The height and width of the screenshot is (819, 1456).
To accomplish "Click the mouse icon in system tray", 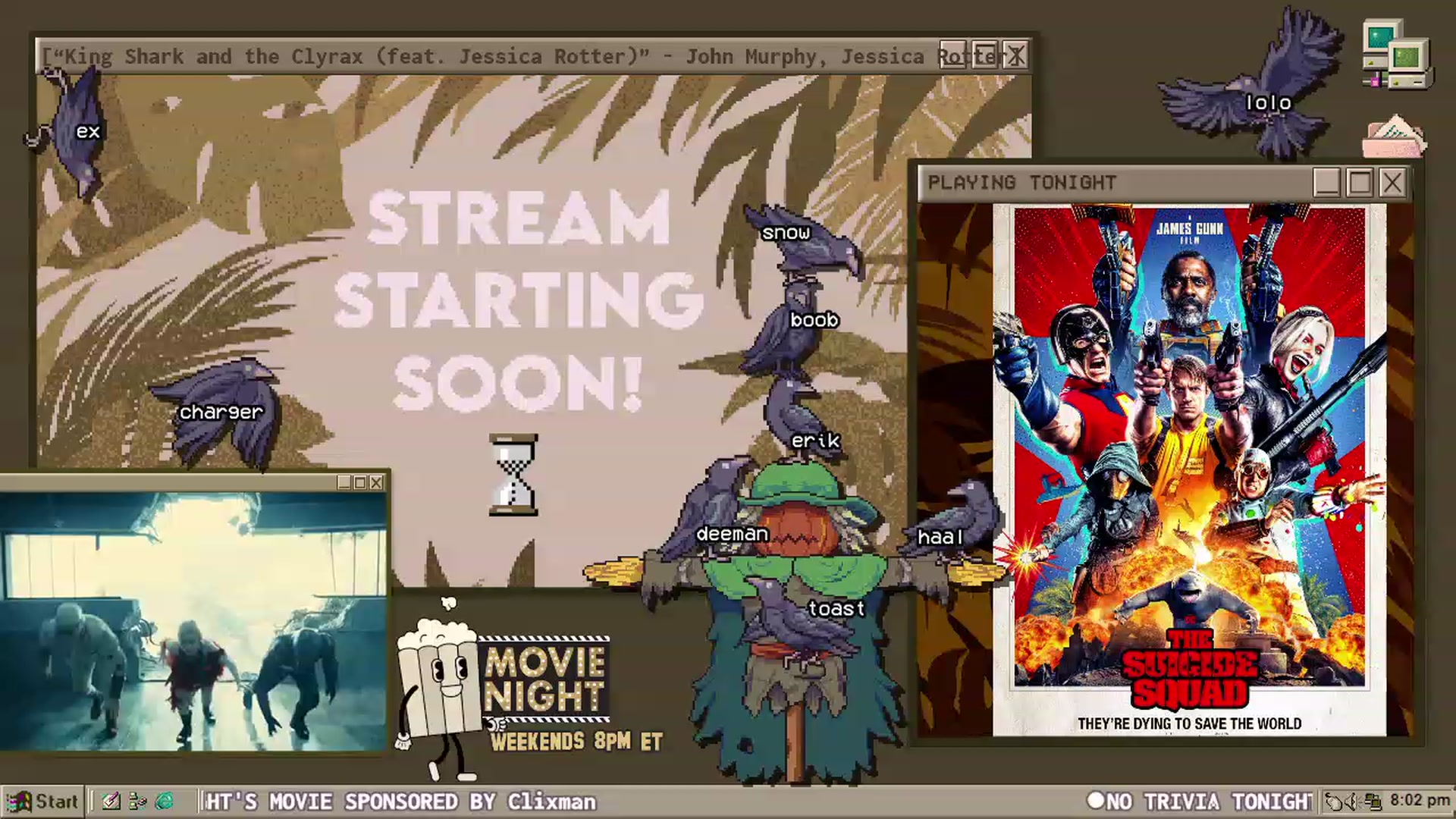I will tap(1333, 802).
